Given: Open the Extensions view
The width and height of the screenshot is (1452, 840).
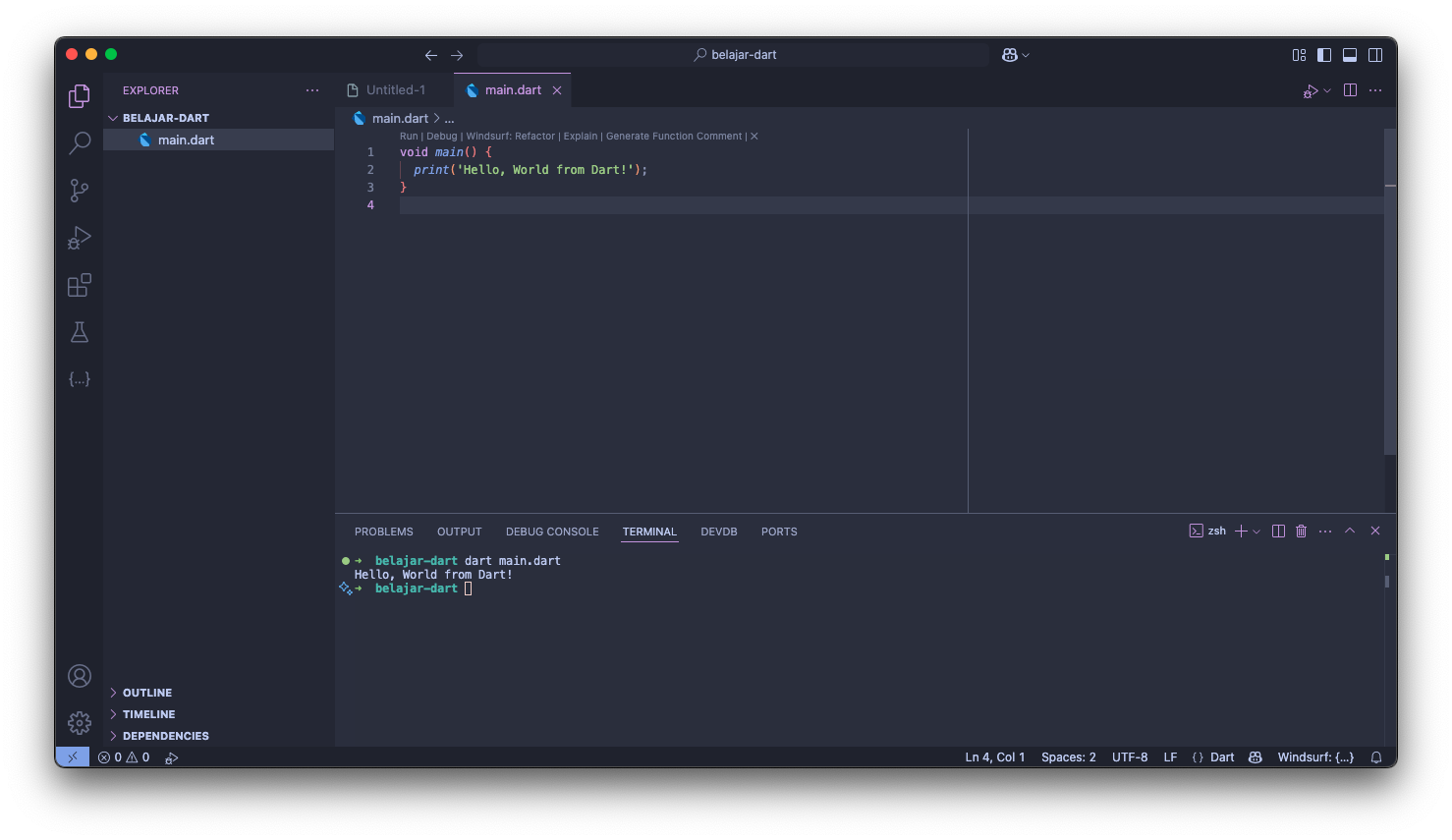Looking at the screenshot, I should pos(80,285).
